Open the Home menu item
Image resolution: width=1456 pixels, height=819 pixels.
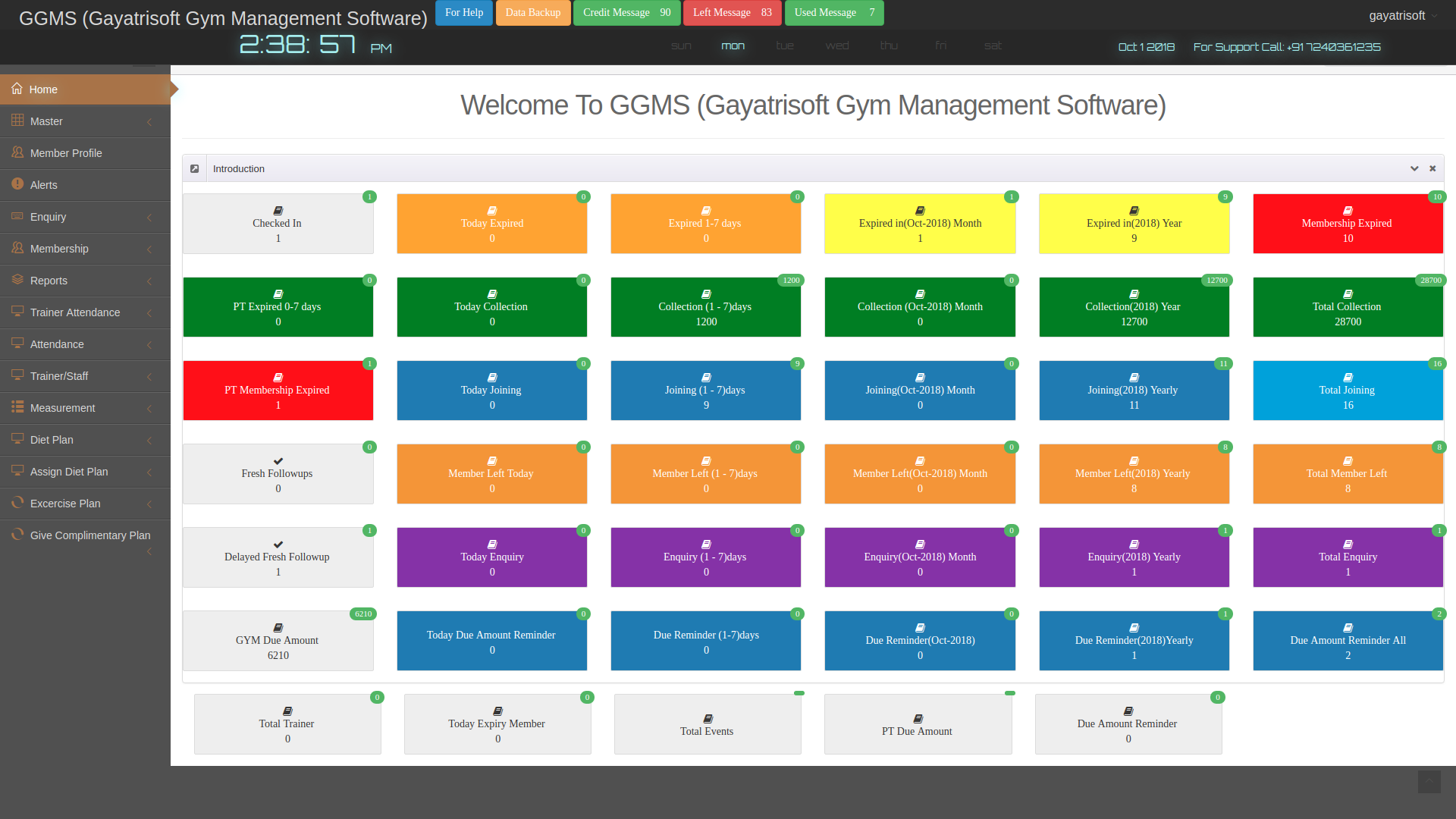85,89
